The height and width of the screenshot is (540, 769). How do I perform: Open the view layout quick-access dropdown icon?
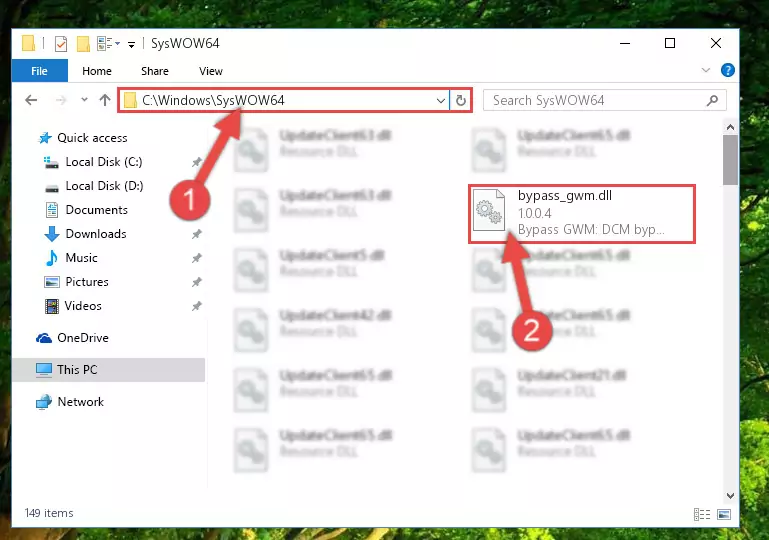108,44
